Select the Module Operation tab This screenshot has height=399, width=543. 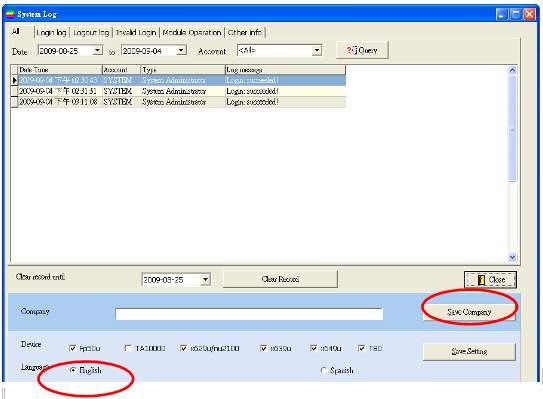click(192, 32)
